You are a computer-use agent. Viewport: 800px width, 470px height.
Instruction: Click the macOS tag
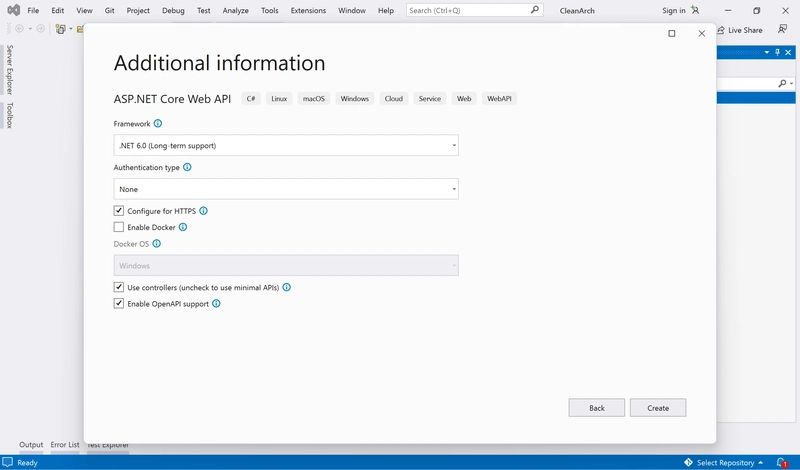(314, 98)
